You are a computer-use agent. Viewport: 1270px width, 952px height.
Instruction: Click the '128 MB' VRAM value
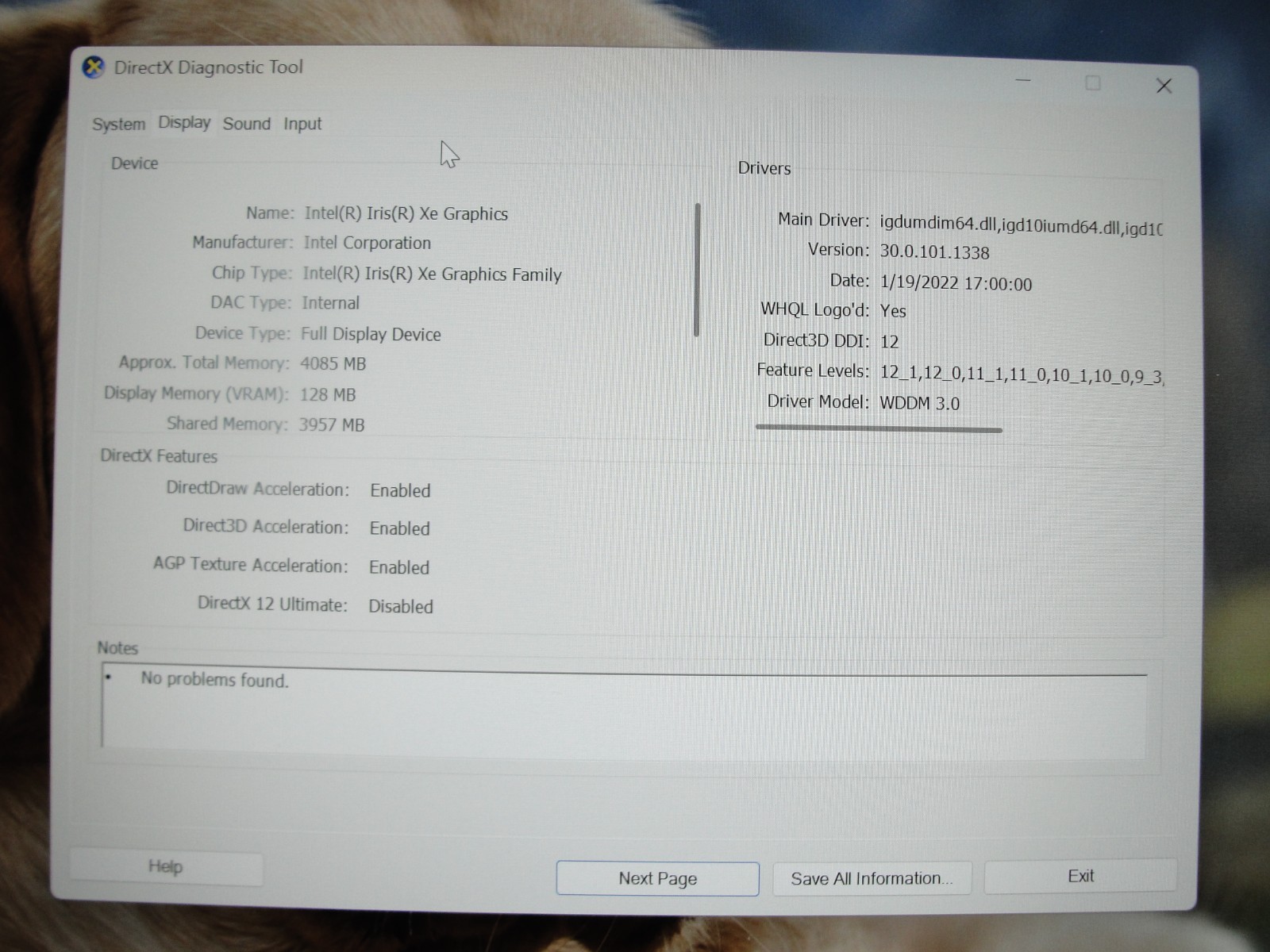327,394
